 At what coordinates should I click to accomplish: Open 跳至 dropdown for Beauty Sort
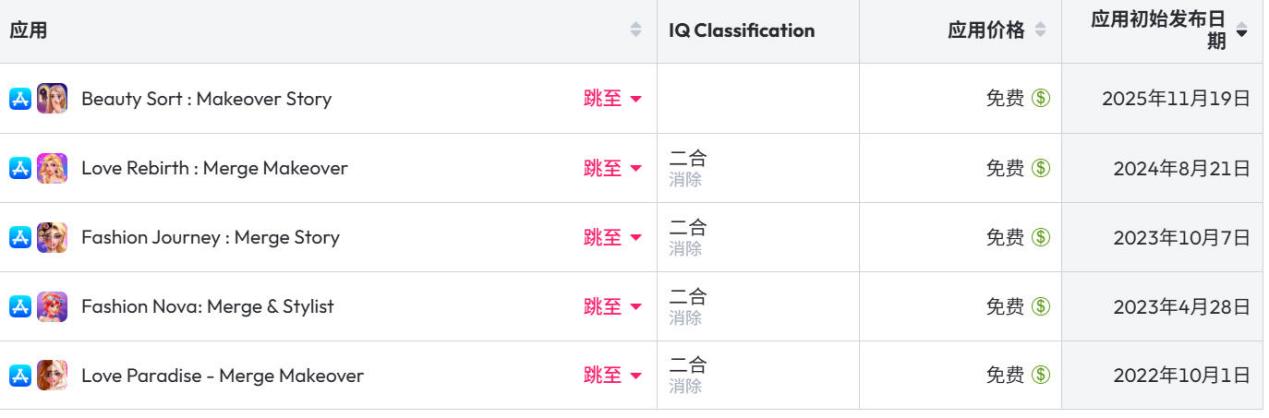pyautogui.click(x=611, y=99)
